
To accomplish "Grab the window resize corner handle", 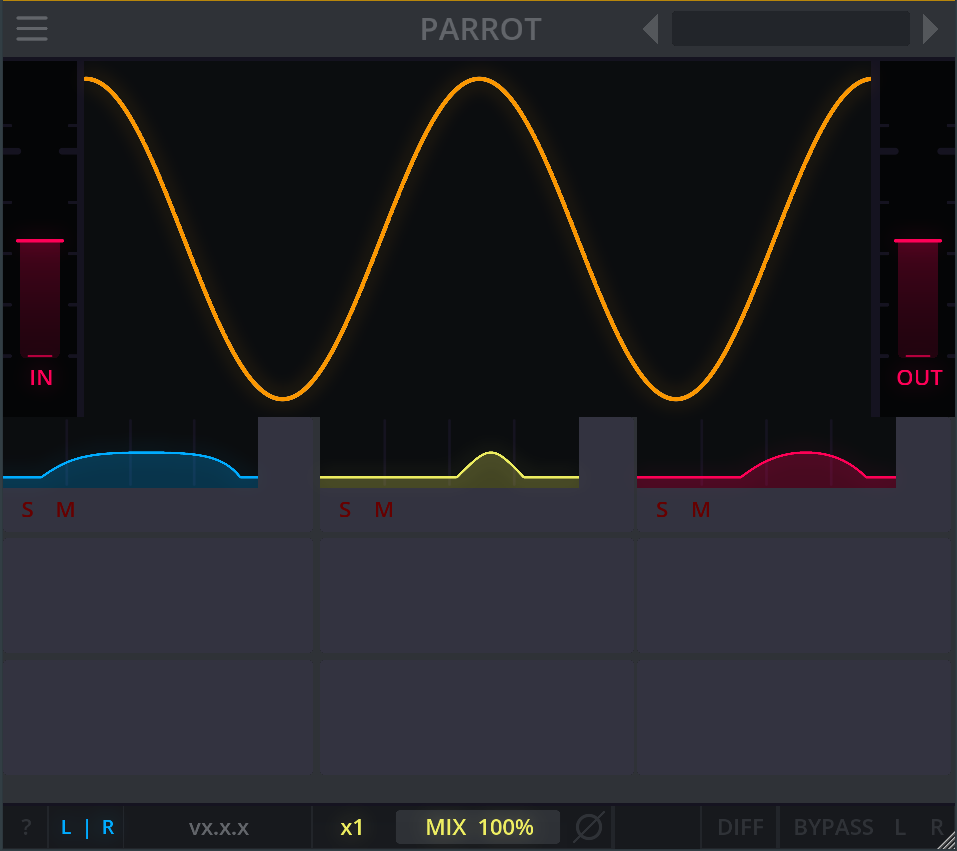I will click(x=947, y=841).
